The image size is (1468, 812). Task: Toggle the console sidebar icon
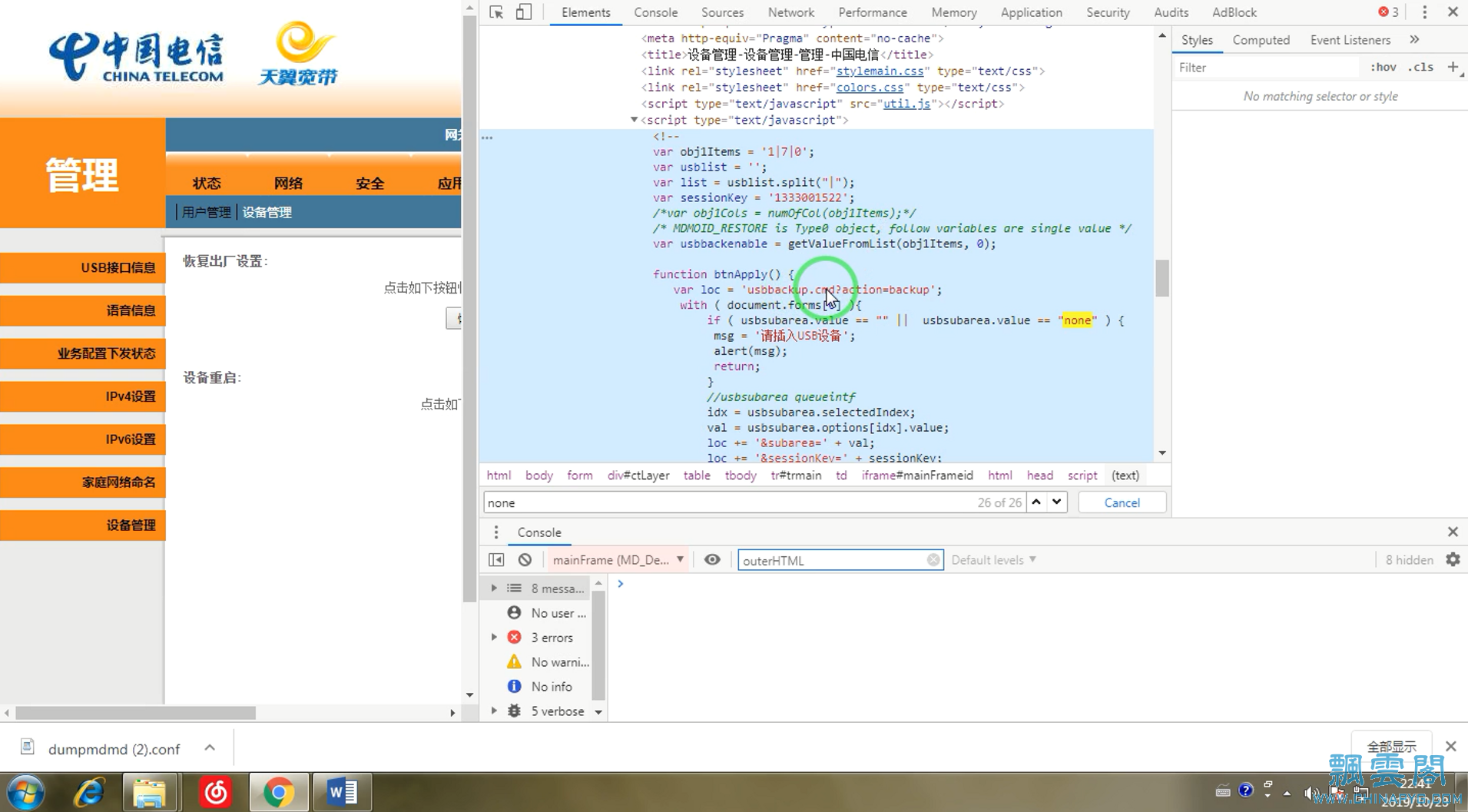(x=496, y=560)
